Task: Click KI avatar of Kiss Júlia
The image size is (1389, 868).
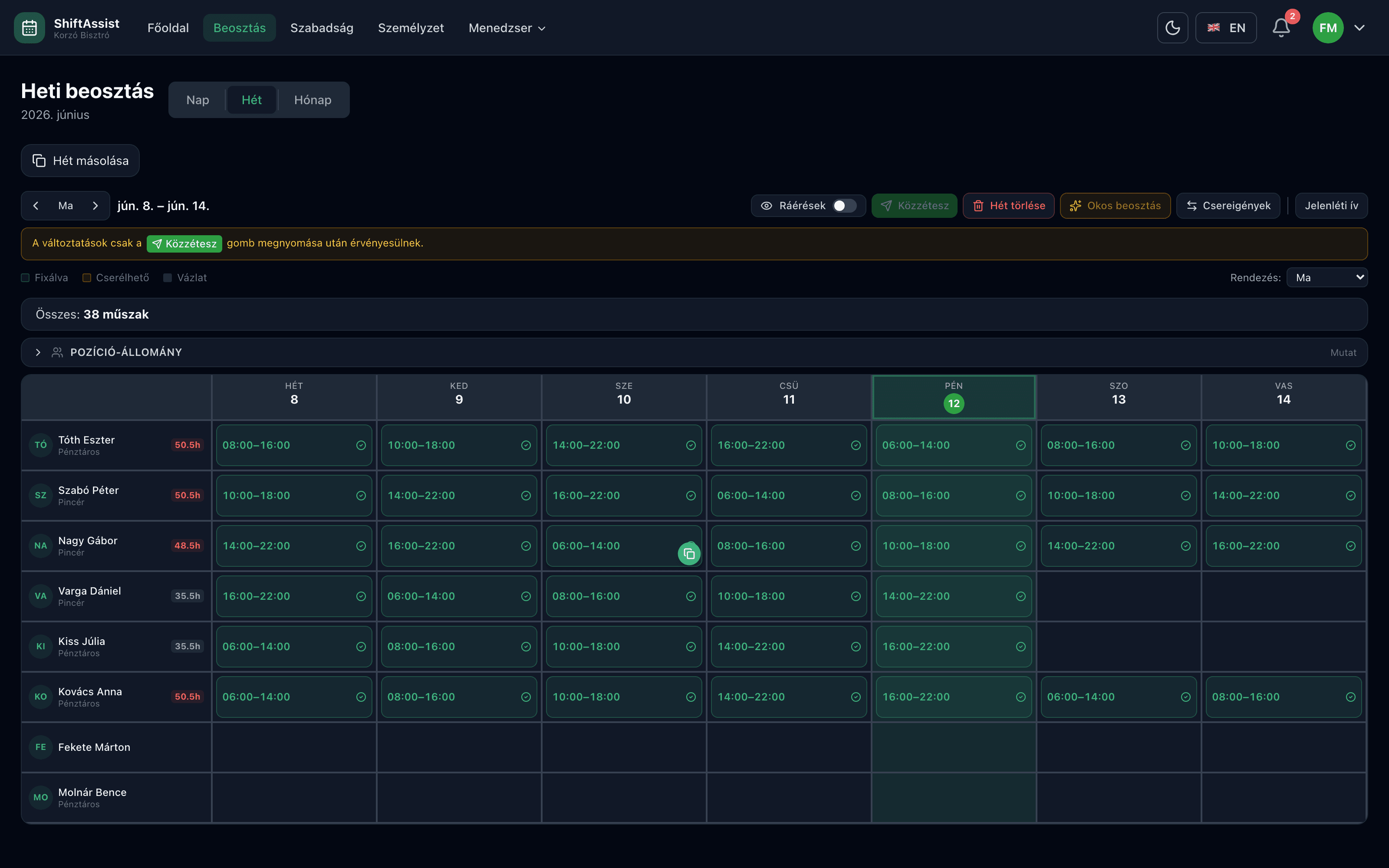Action: (x=41, y=646)
